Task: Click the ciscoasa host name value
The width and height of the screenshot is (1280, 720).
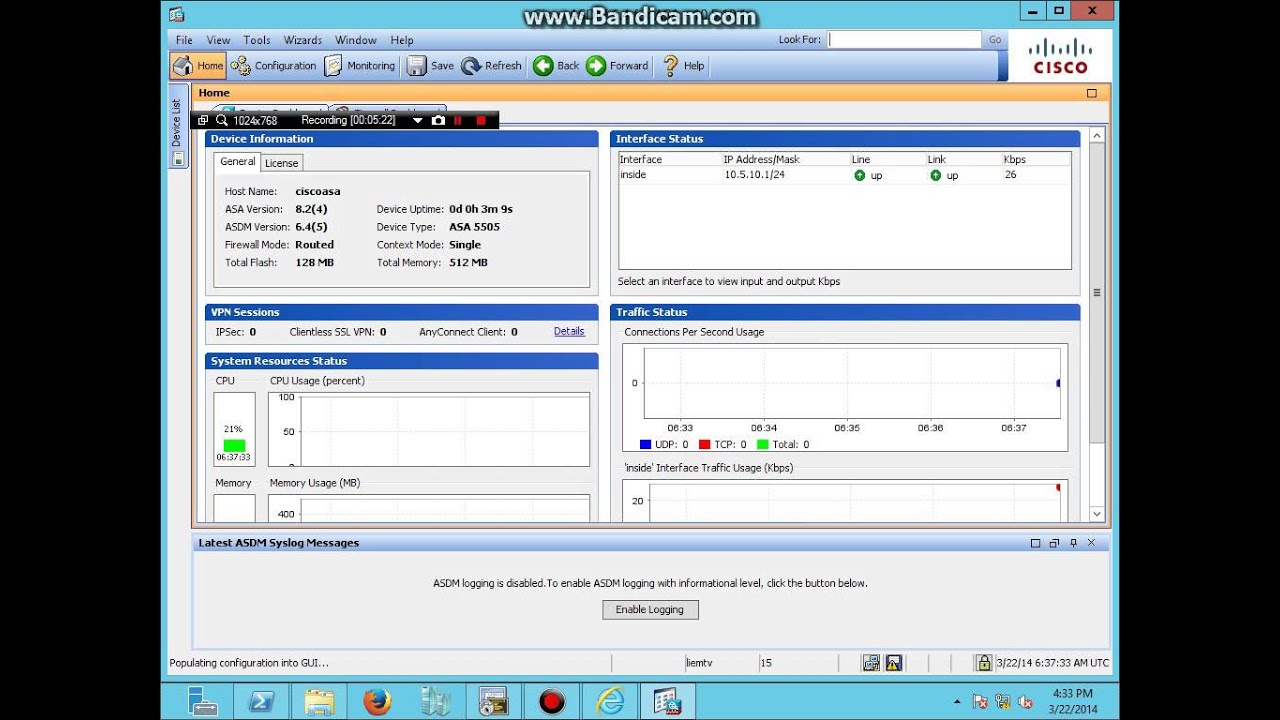Action: pyautogui.click(x=318, y=191)
